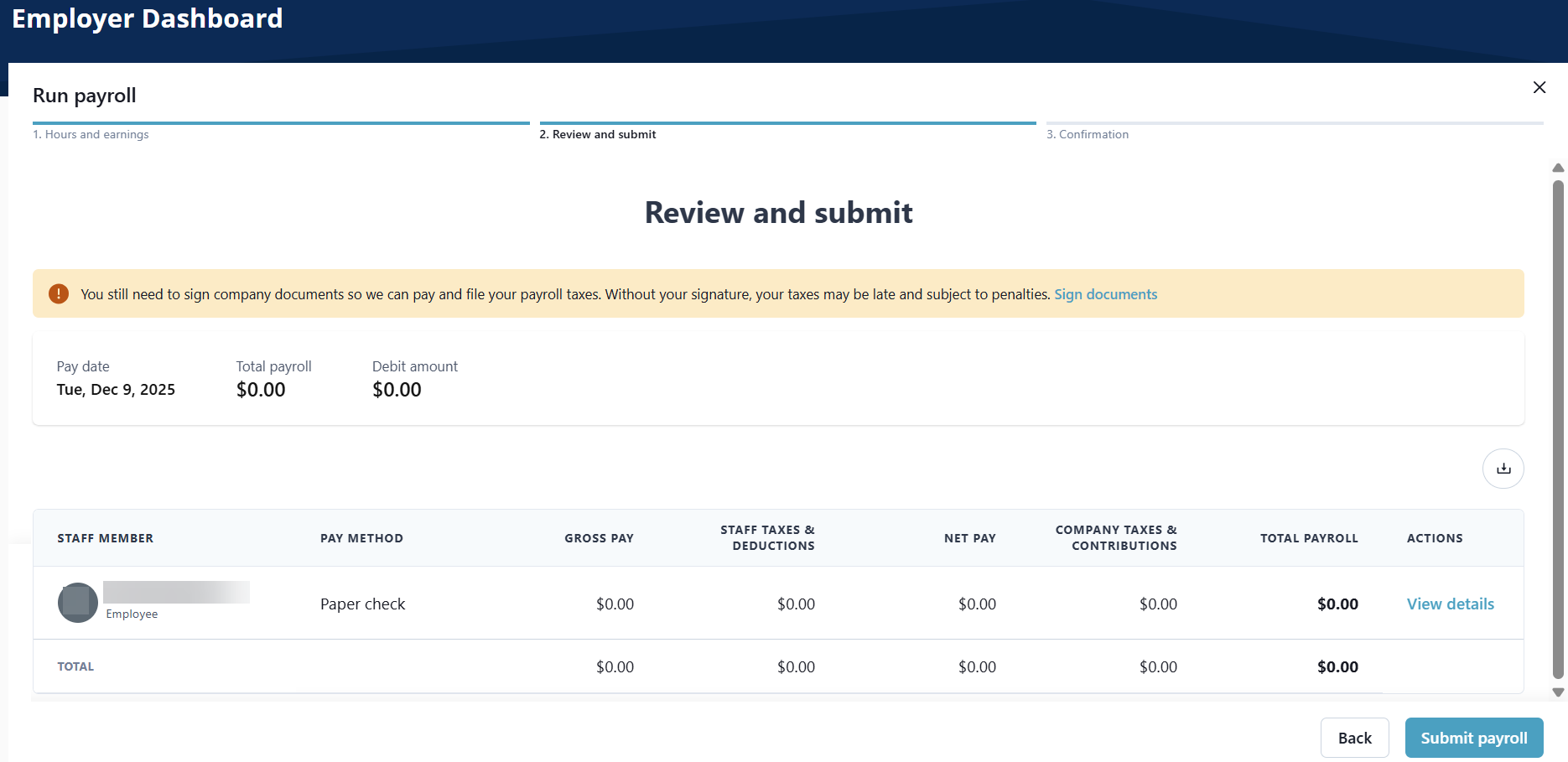Go to step 1 Hours and earnings

(x=91, y=134)
